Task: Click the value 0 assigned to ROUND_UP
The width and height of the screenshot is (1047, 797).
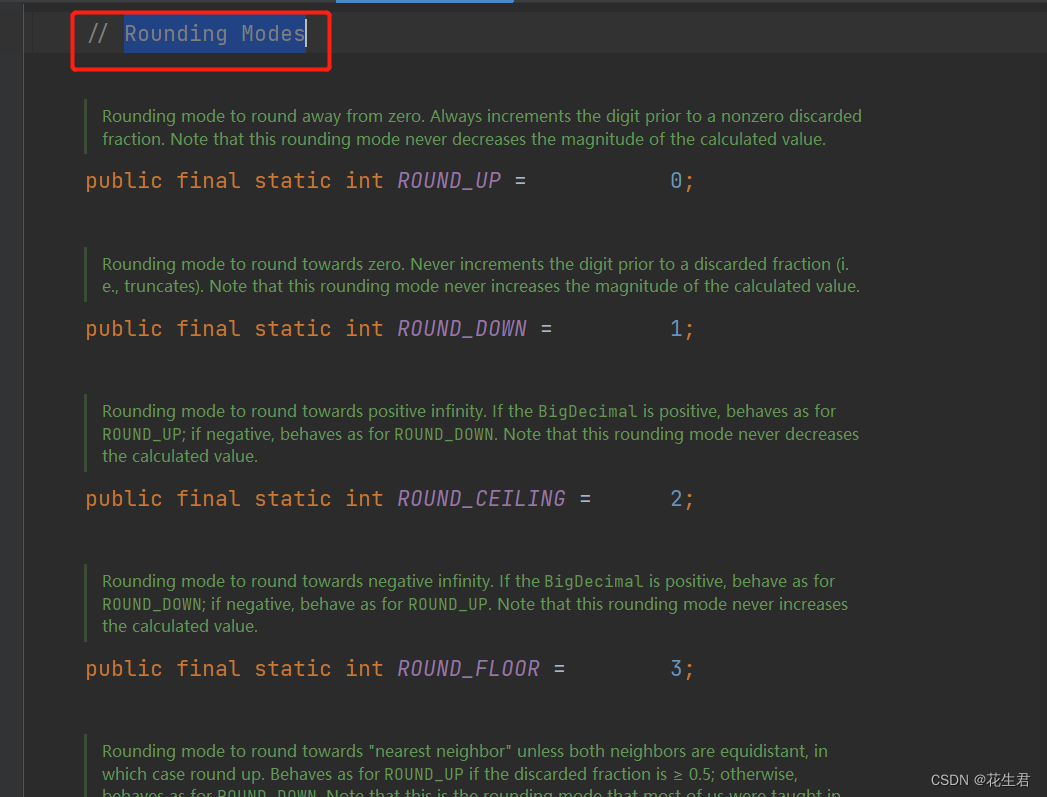Action: [674, 180]
